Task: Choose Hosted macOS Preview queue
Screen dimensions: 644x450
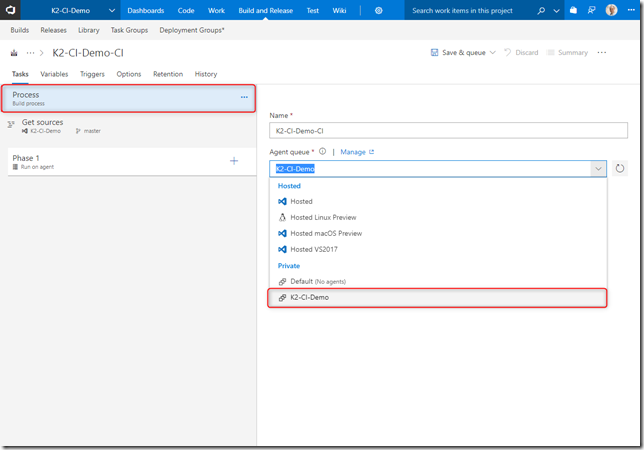Action: (438, 233)
